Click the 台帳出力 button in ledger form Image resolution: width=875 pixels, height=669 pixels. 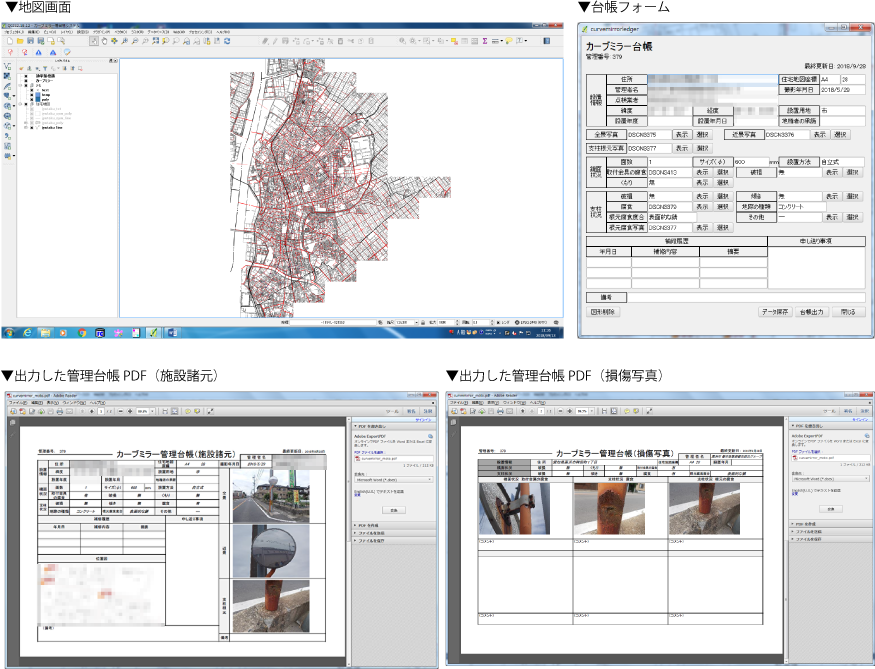(x=813, y=311)
